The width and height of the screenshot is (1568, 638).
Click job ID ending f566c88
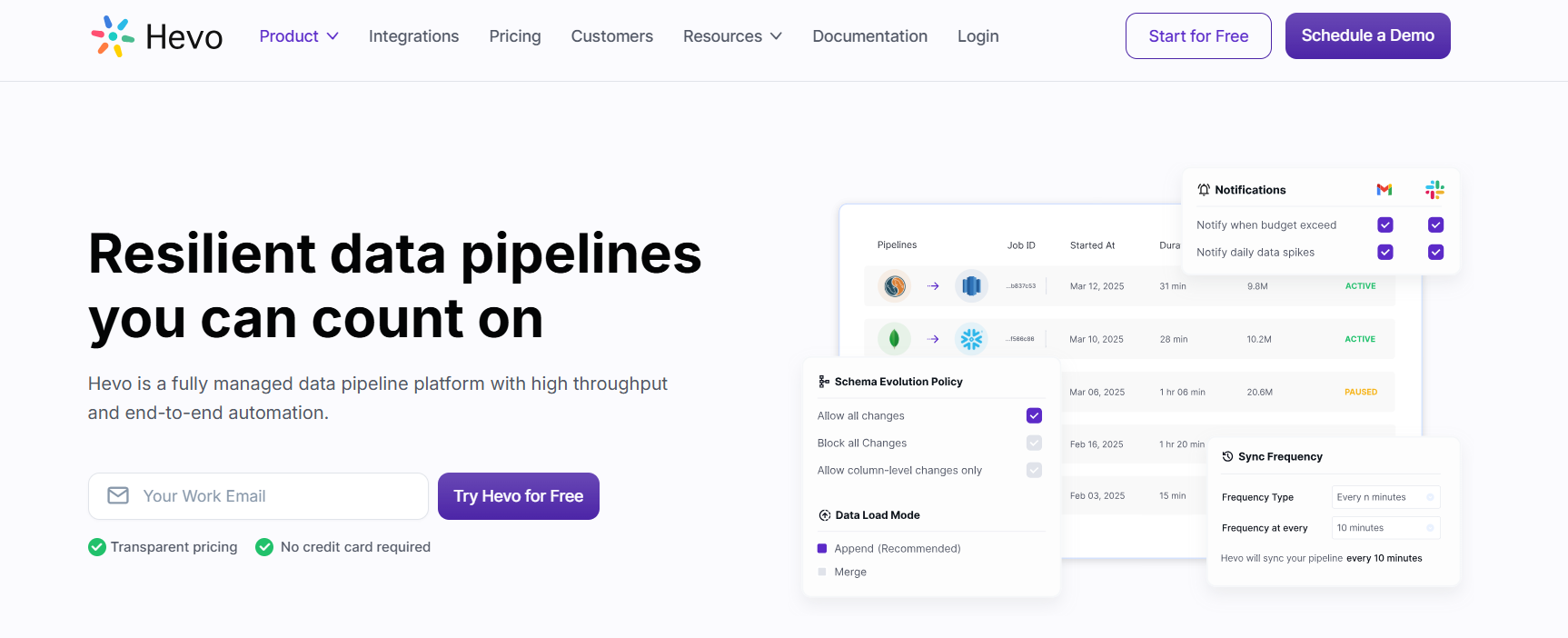point(1020,339)
